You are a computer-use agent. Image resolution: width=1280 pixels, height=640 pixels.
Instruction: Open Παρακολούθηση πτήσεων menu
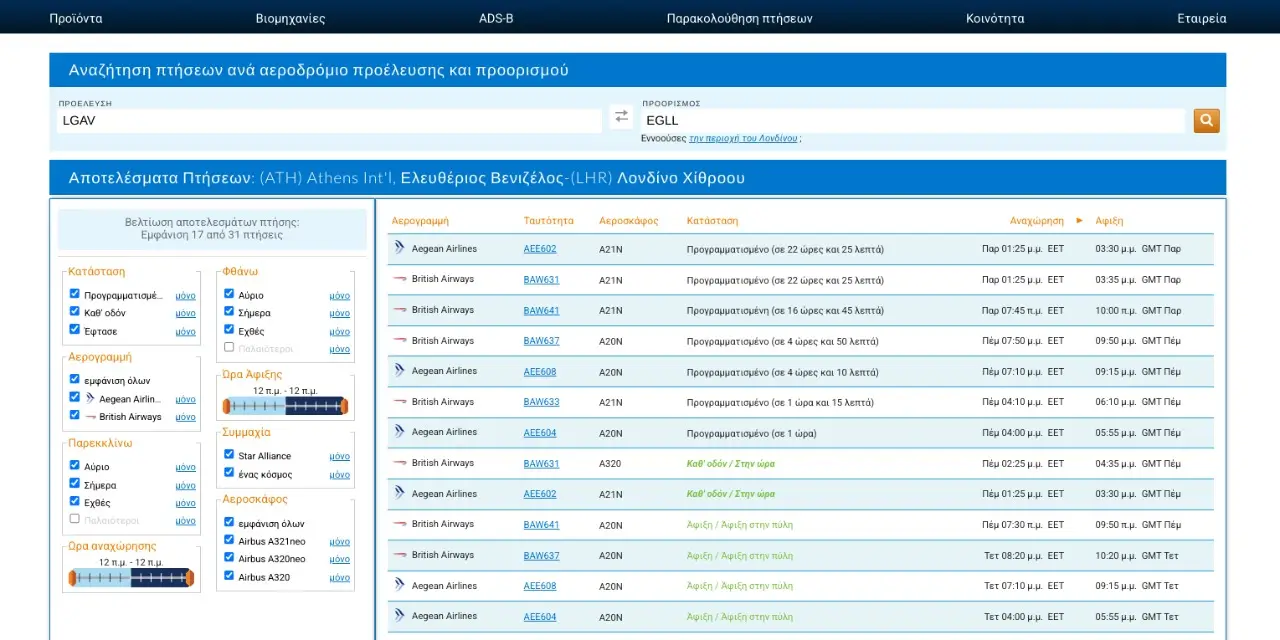click(739, 18)
